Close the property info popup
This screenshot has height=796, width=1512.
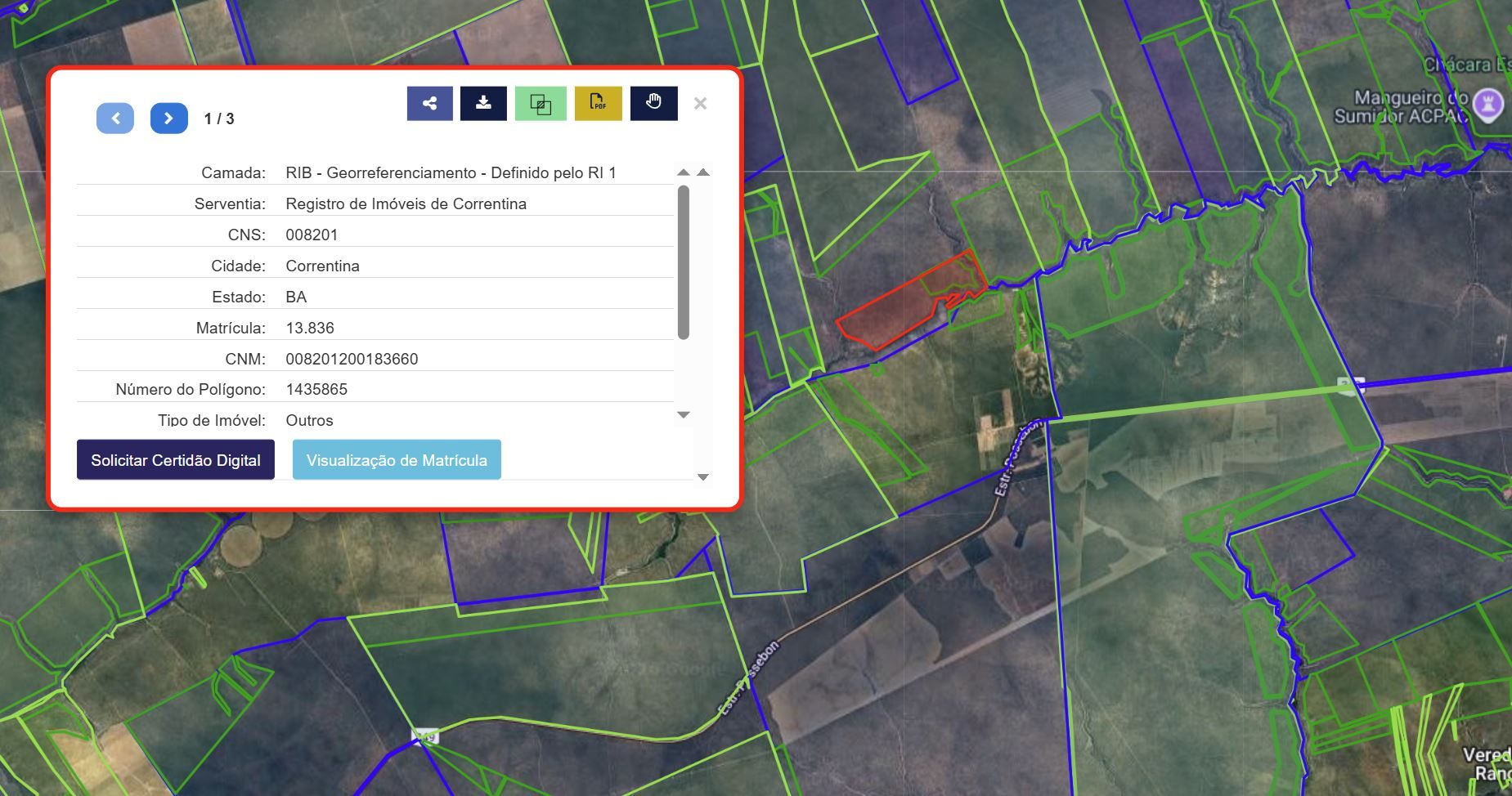pyautogui.click(x=700, y=104)
